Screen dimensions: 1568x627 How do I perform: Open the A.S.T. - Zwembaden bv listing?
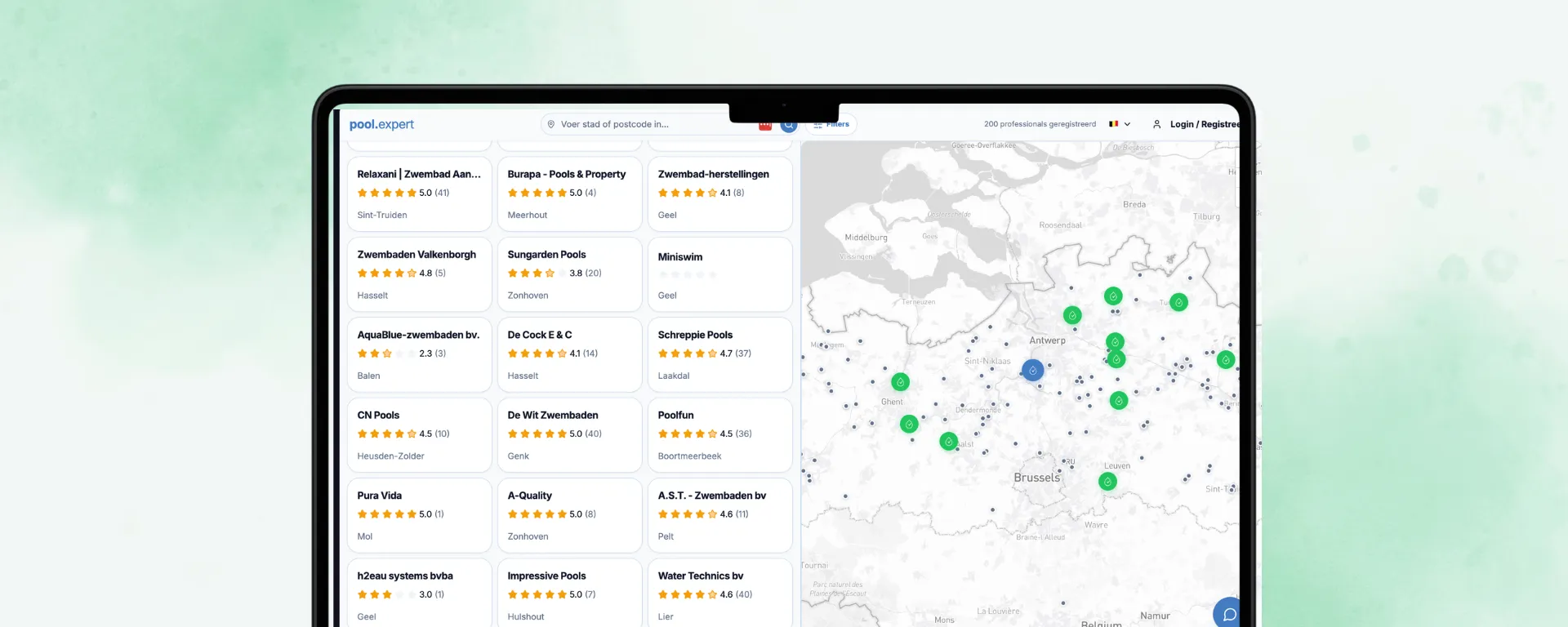coord(719,515)
